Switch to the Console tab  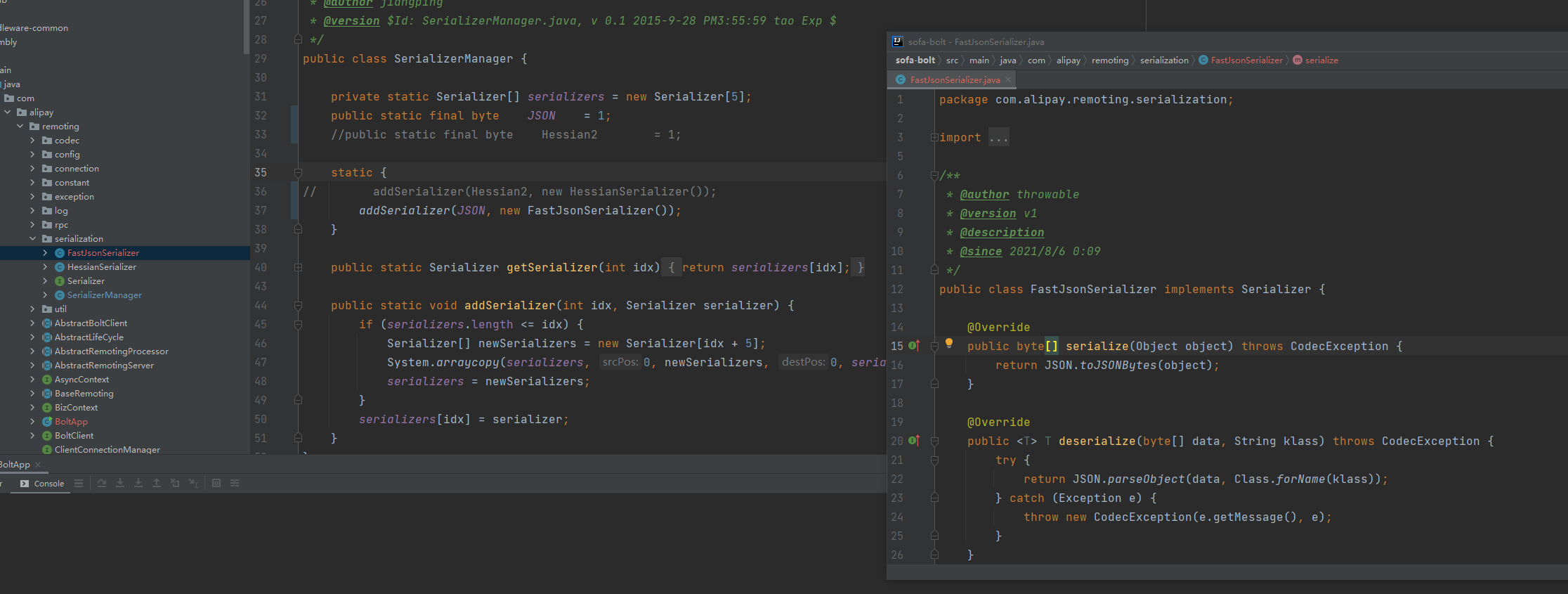coord(42,484)
